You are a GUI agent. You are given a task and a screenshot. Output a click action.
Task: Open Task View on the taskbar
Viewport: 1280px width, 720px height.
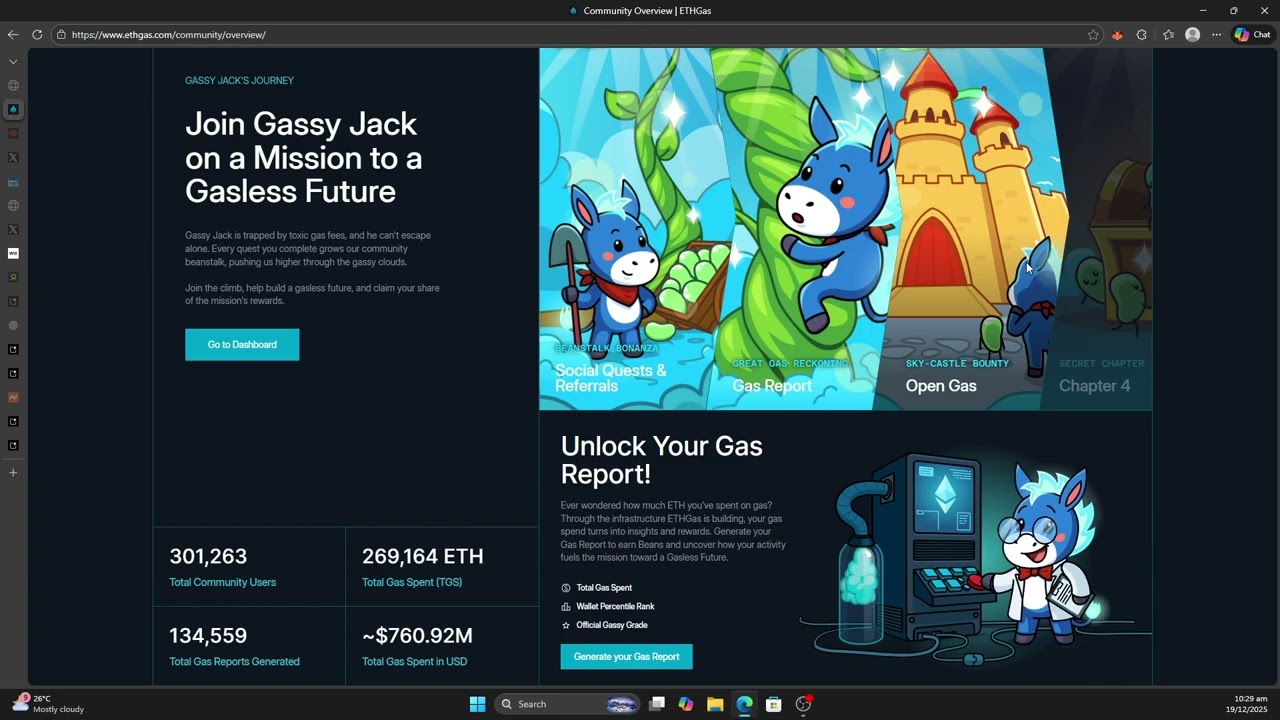point(657,704)
